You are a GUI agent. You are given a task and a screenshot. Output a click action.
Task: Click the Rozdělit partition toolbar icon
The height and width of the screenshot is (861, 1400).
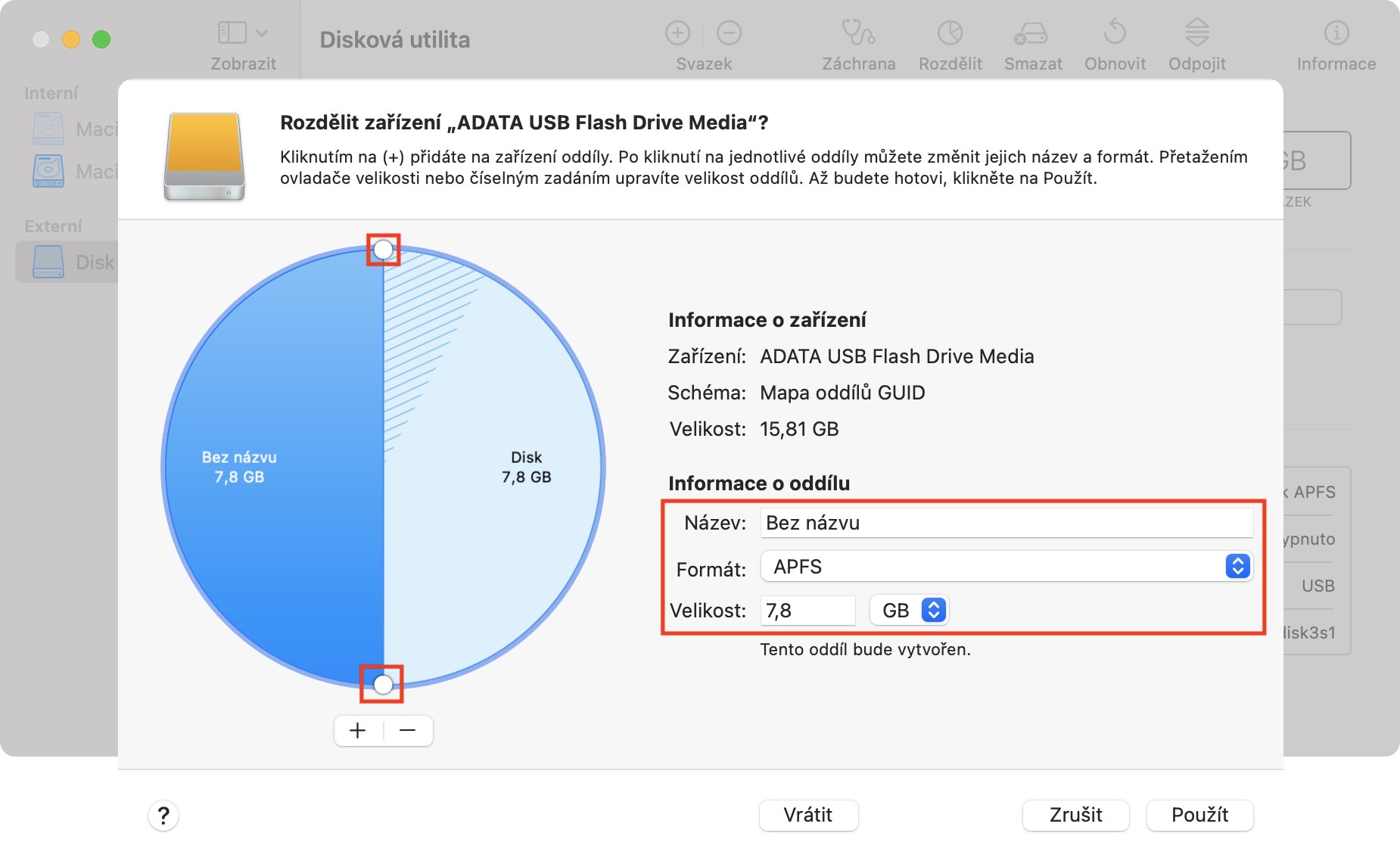pyautogui.click(x=950, y=34)
